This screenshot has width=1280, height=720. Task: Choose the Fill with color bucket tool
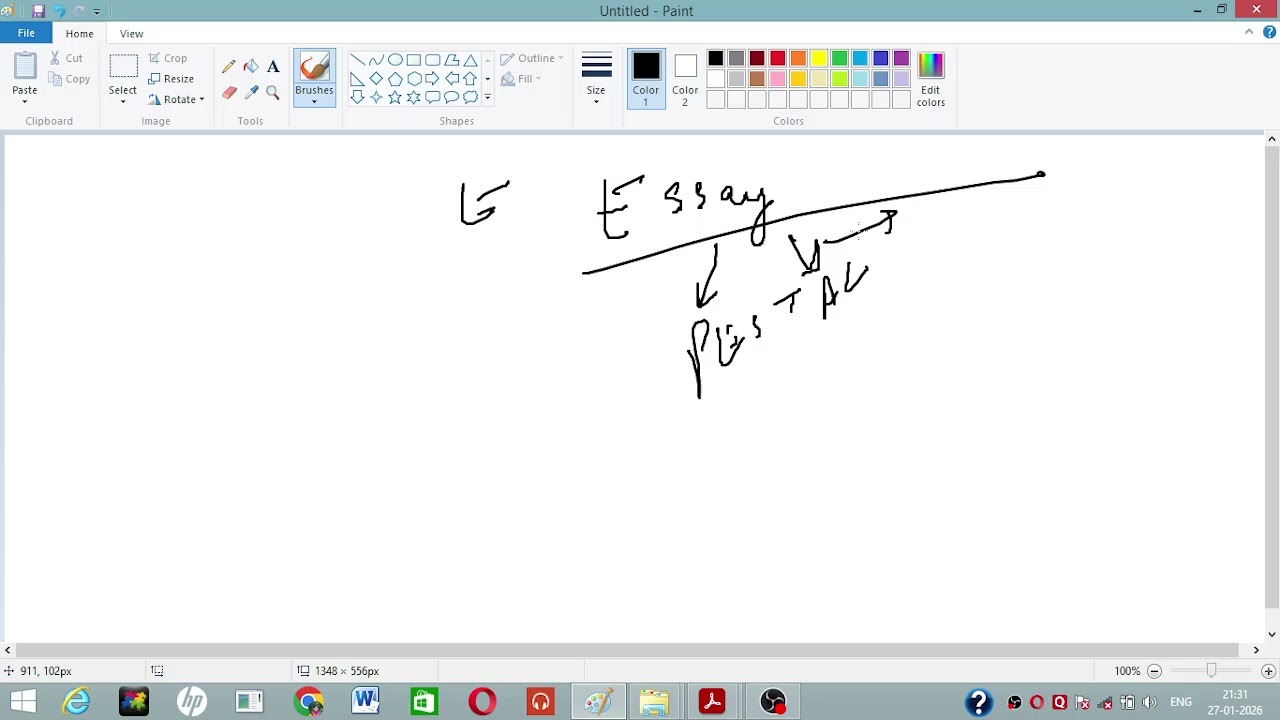(x=251, y=66)
